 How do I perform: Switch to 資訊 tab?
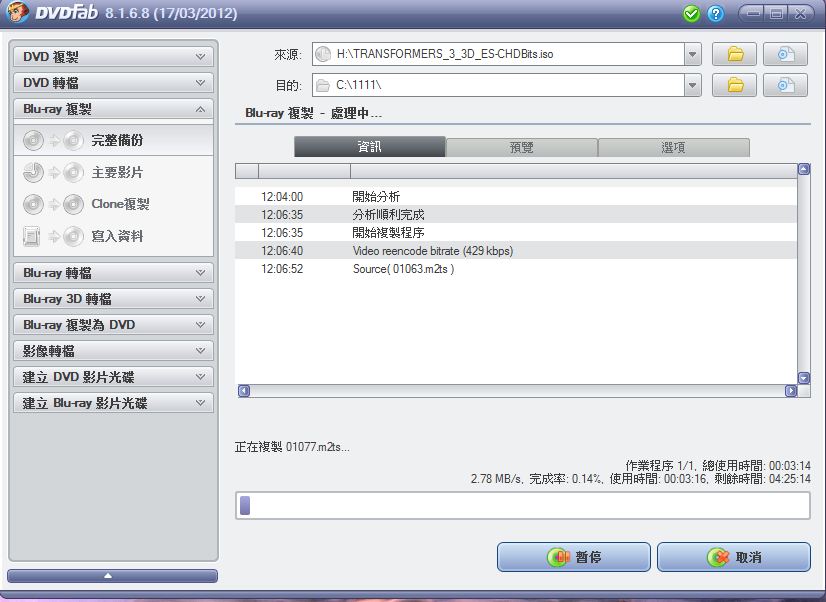[369, 147]
